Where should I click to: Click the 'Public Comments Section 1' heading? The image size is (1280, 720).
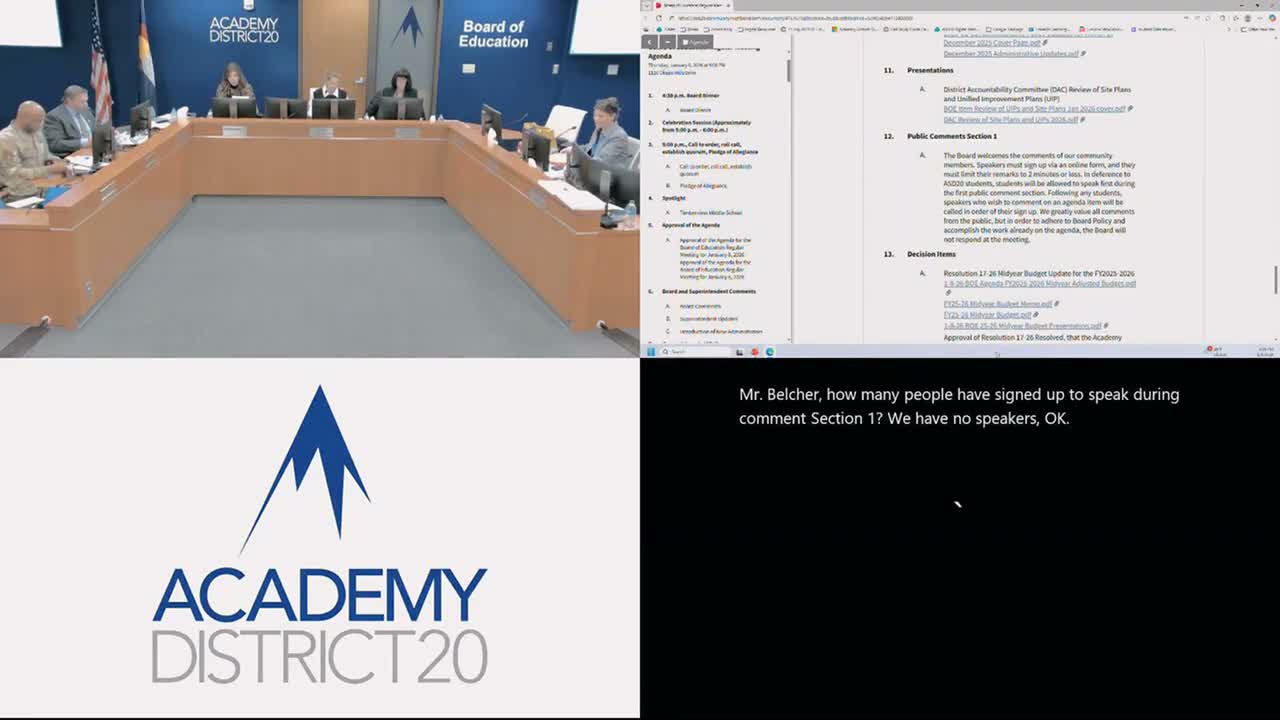tap(952, 136)
